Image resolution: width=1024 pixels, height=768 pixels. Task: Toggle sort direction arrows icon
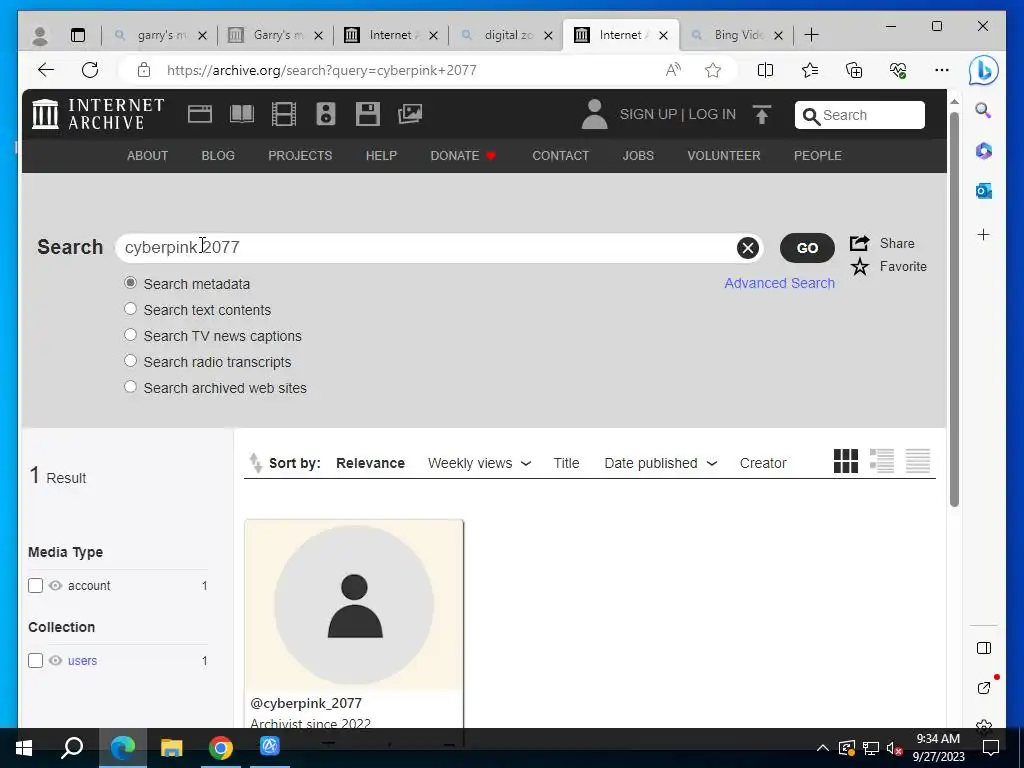pyautogui.click(x=255, y=463)
